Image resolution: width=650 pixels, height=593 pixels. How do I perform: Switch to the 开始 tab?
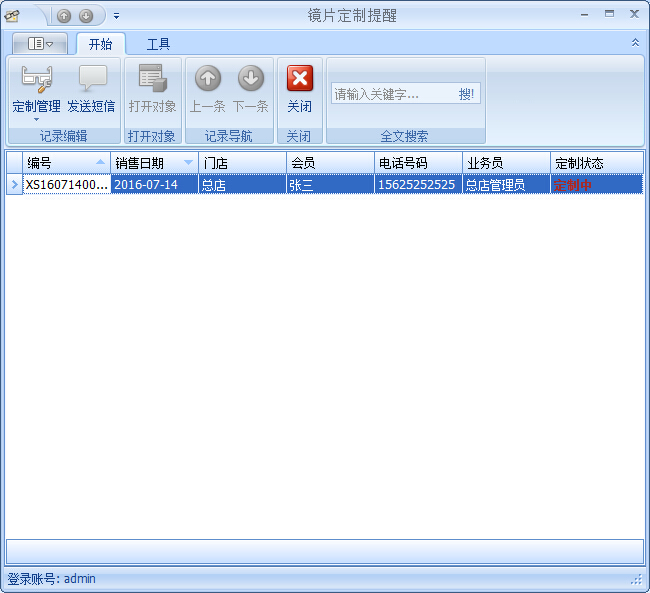coord(100,44)
